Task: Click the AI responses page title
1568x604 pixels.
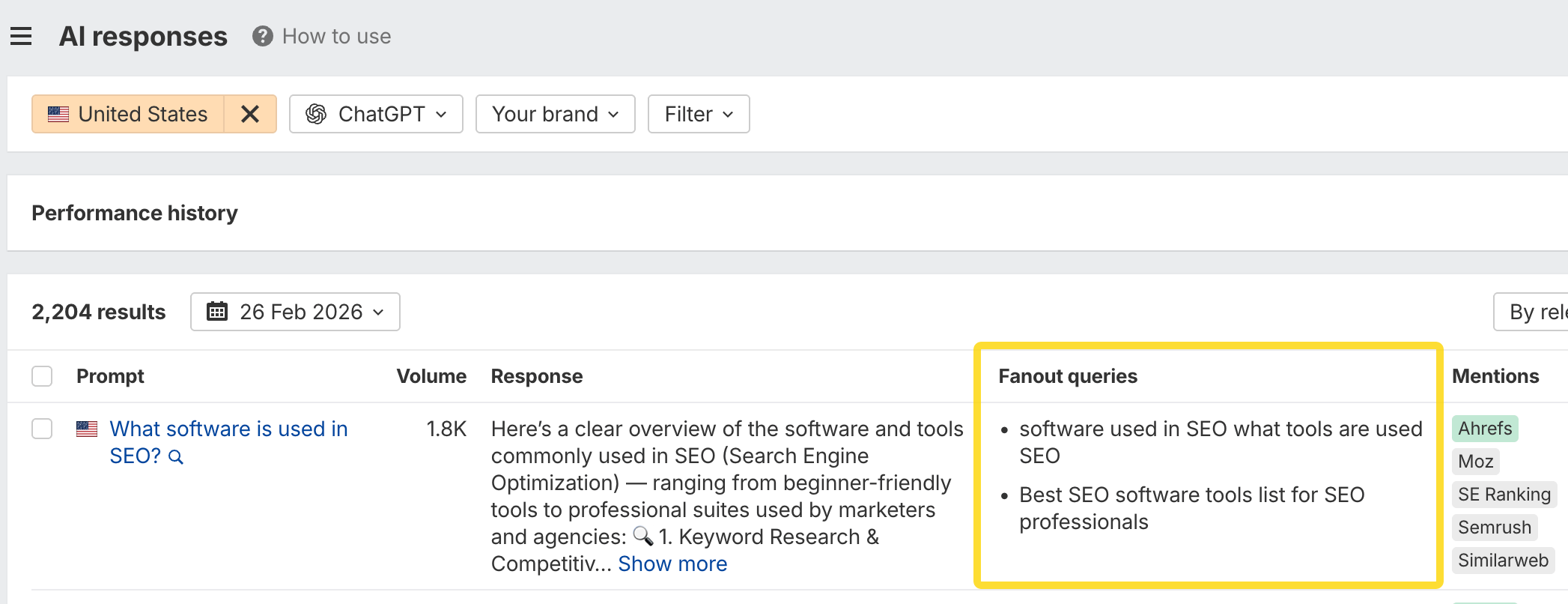Action: point(143,36)
